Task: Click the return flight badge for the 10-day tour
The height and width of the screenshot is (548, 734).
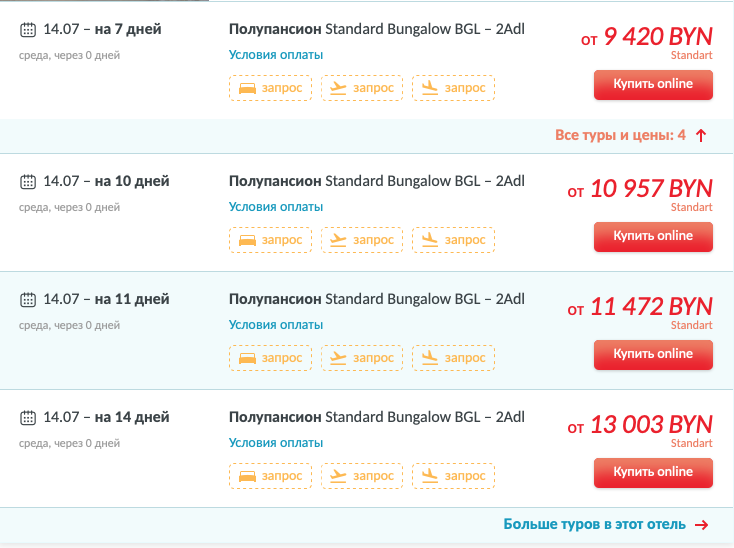Action: point(453,240)
